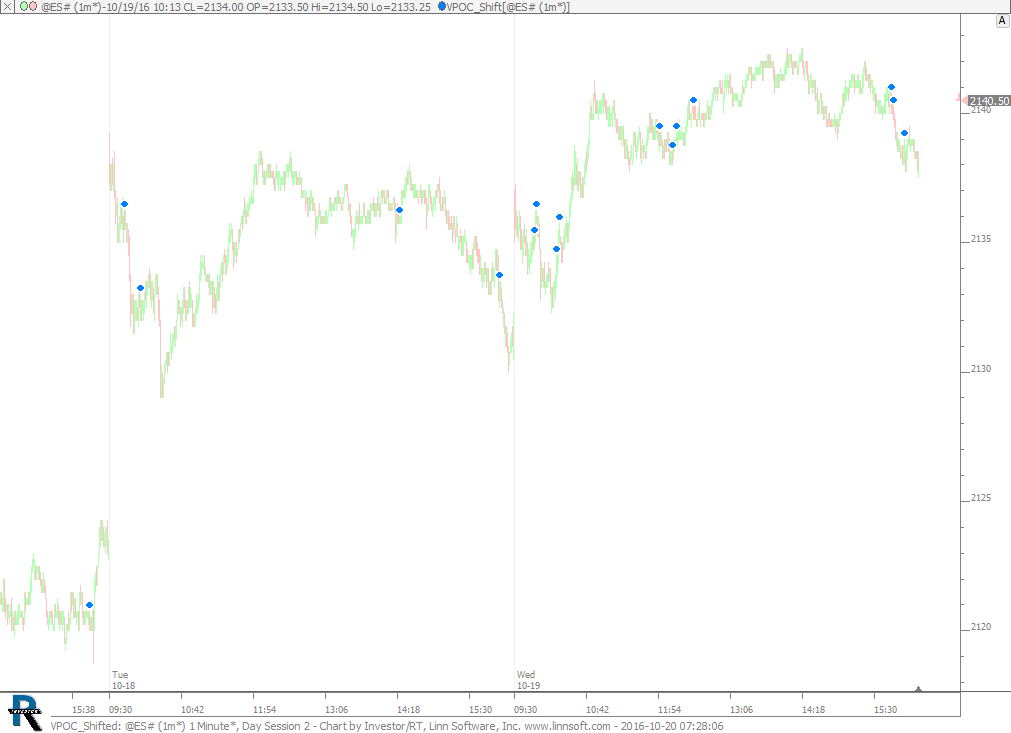1011x733 pixels.
Task: Click the lowest VPOC dot at the chart's far right
Action: click(x=904, y=133)
